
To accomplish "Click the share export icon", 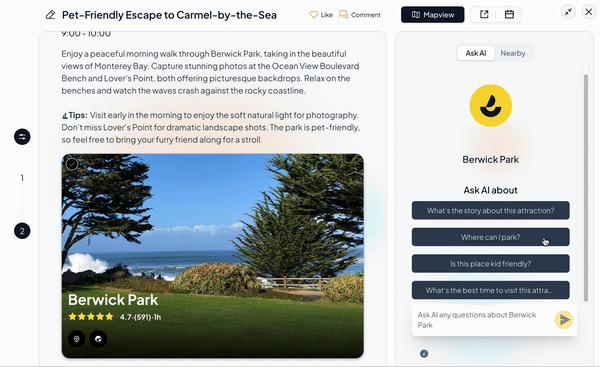I will point(484,15).
